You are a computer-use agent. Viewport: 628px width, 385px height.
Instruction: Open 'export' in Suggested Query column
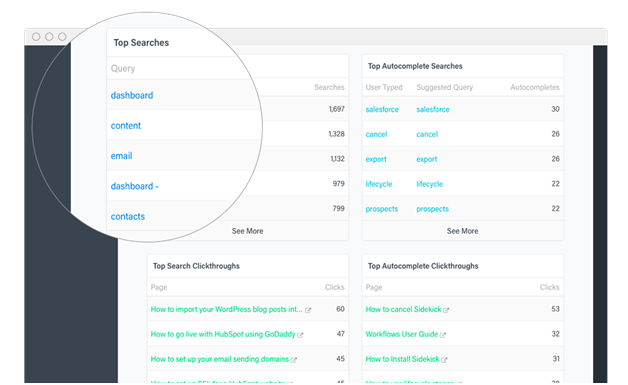427,159
